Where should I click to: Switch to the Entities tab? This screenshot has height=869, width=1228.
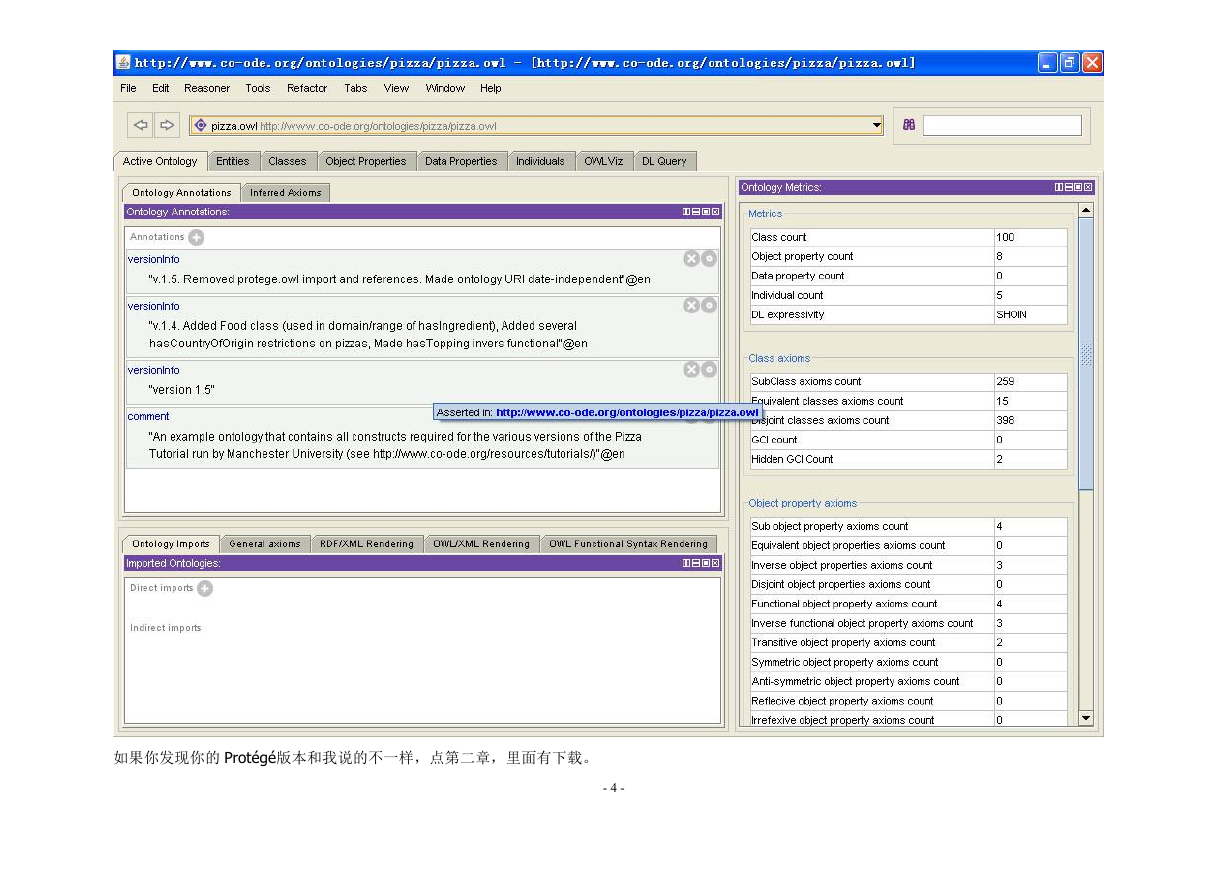tap(233, 161)
